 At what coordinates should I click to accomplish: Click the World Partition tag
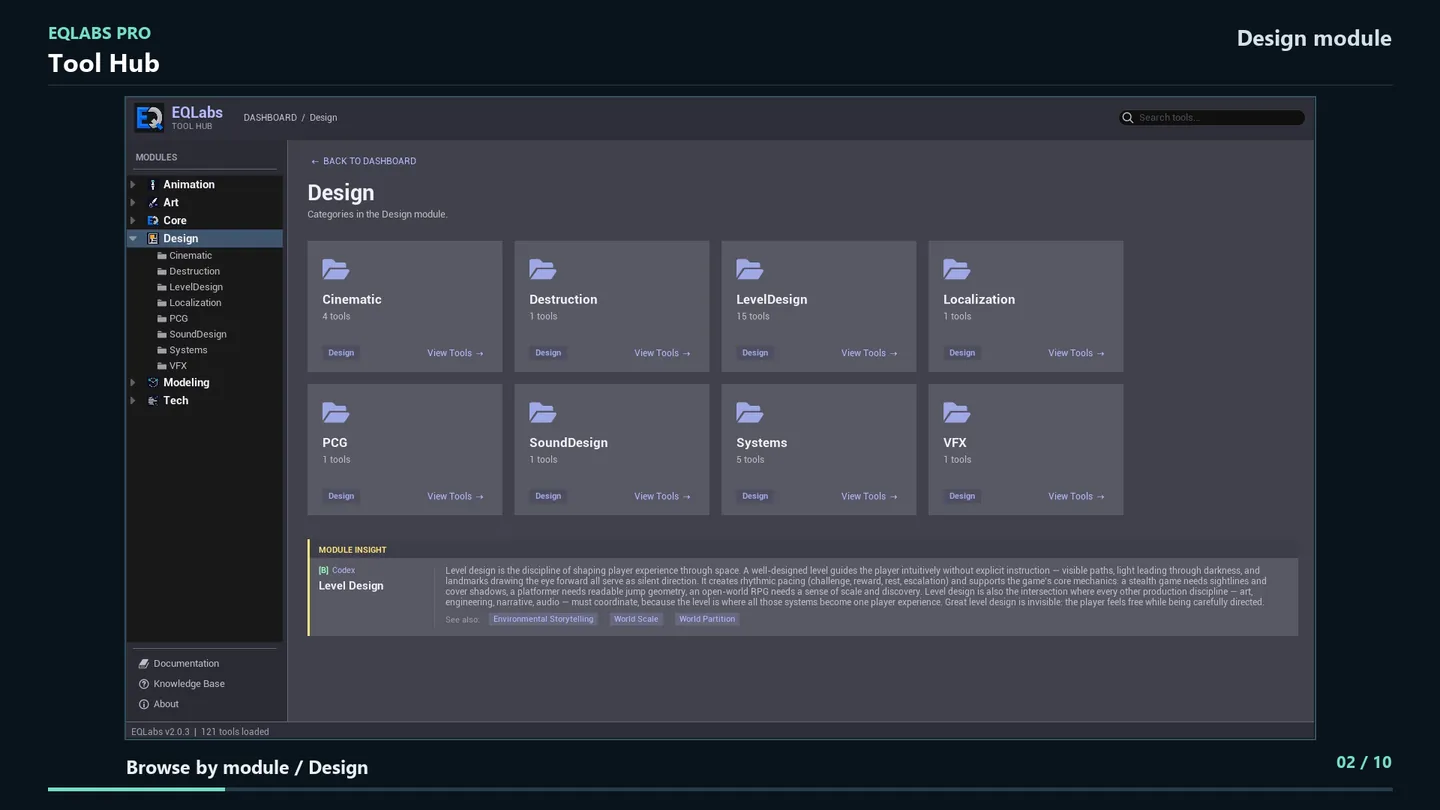(707, 620)
